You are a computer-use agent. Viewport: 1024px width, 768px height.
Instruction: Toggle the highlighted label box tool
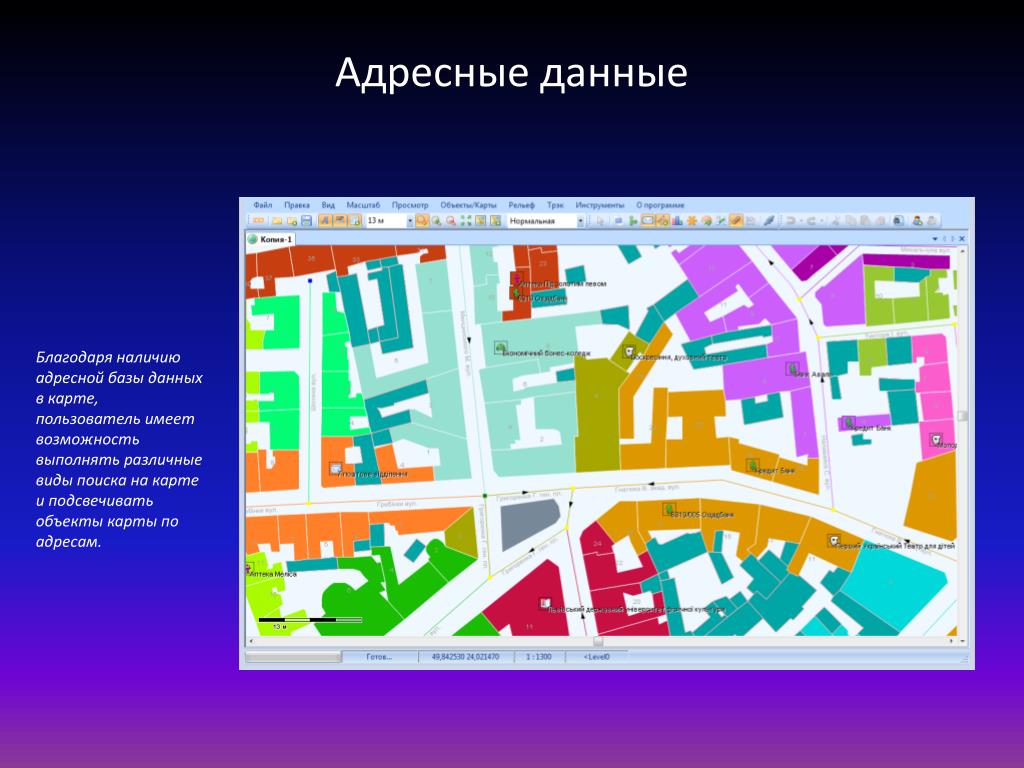[x=648, y=221]
